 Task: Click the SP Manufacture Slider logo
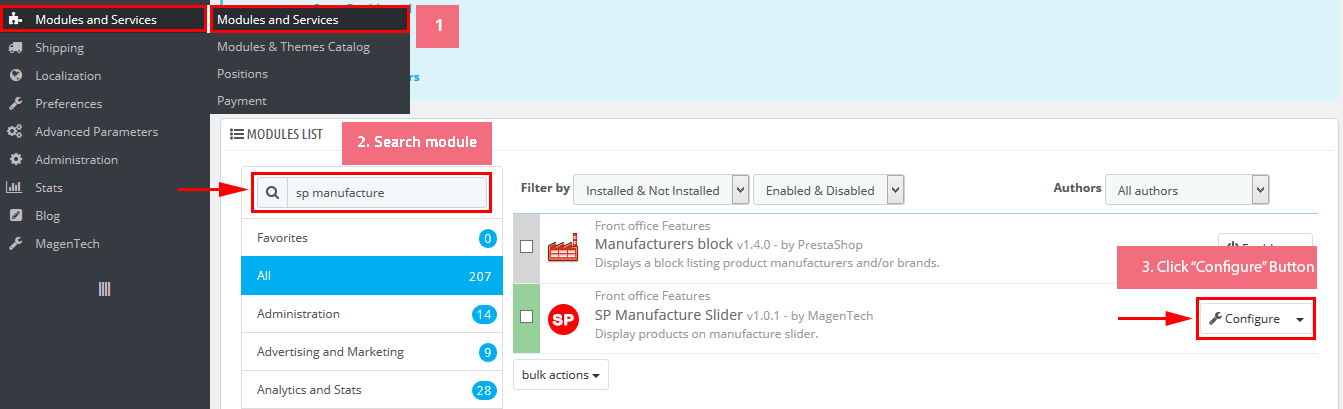click(564, 319)
